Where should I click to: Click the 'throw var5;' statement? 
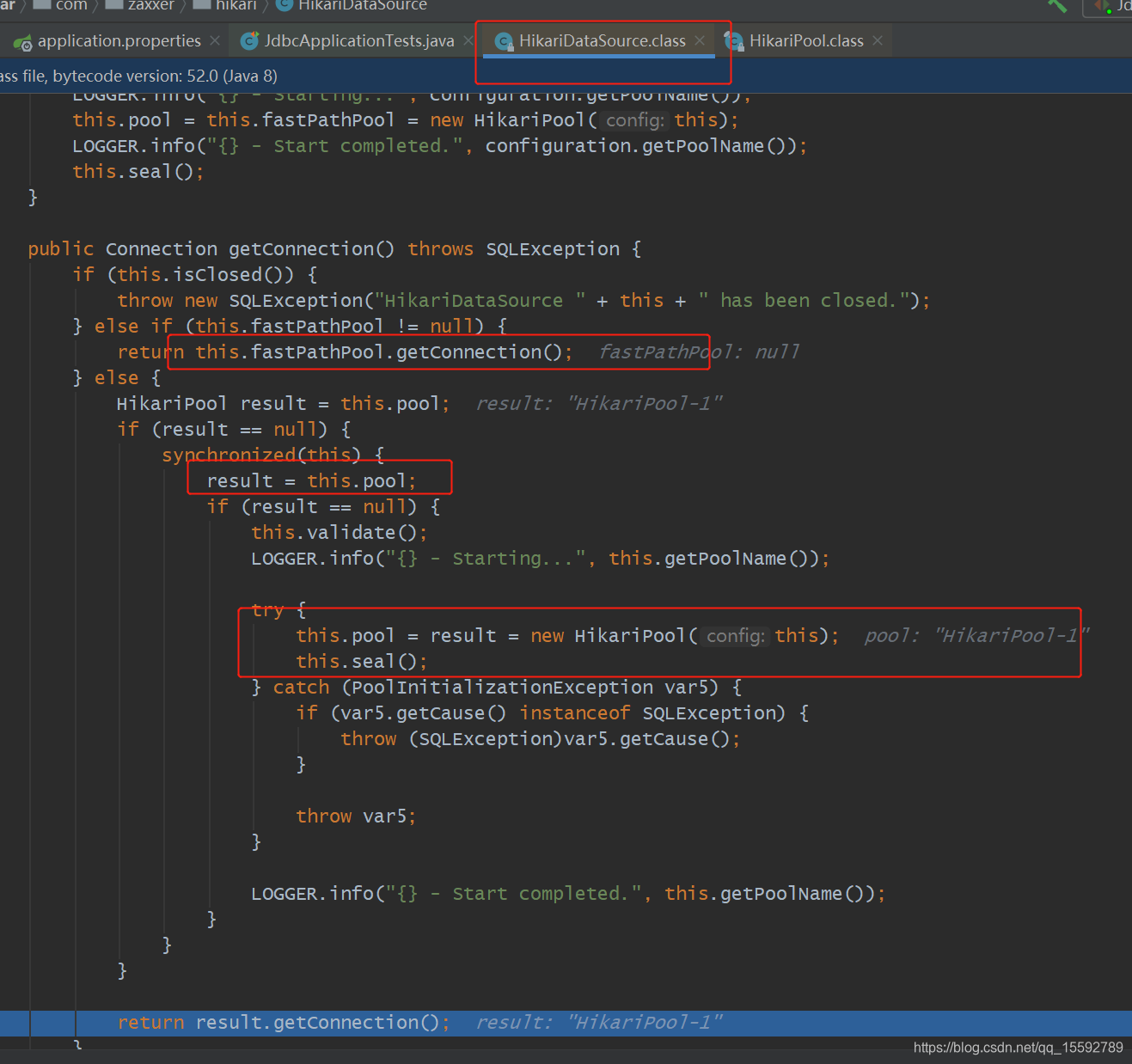[x=356, y=816]
